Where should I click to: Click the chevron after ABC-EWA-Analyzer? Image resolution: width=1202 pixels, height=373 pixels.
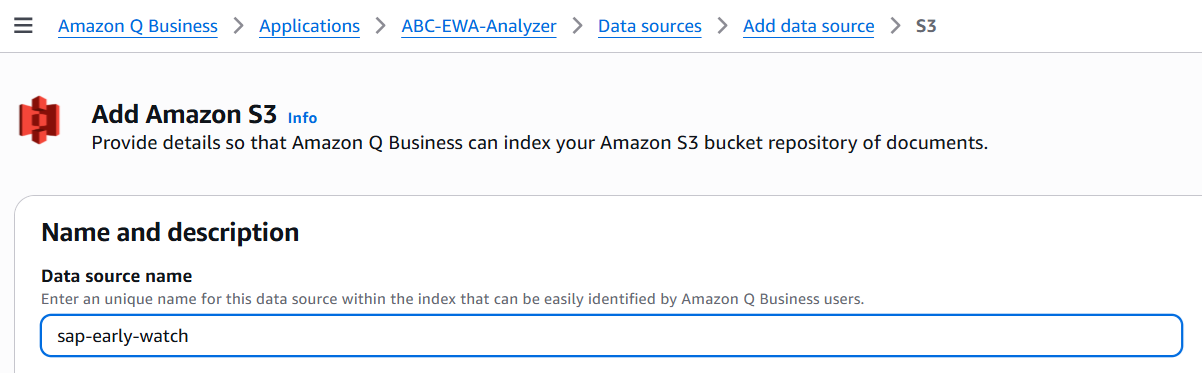click(578, 26)
